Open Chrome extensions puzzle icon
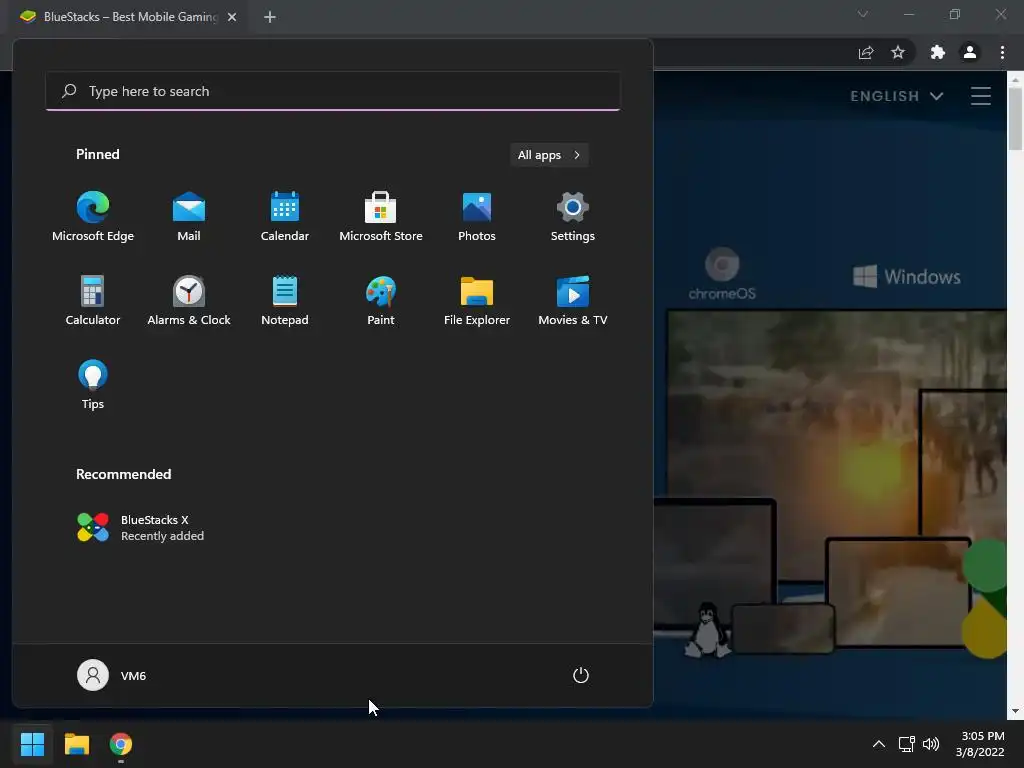The width and height of the screenshot is (1024, 768). tap(938, 53)
